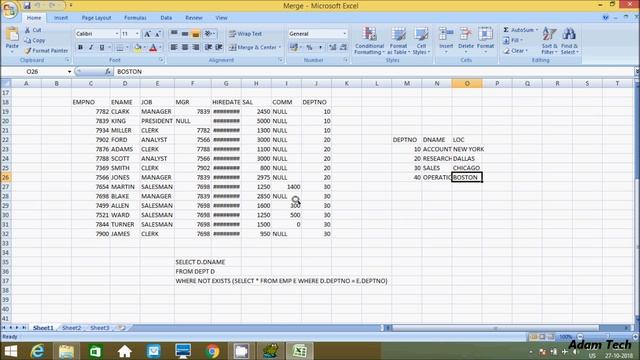Click Decrease Indent icon

pyautogui.click(x=208, y=47)
